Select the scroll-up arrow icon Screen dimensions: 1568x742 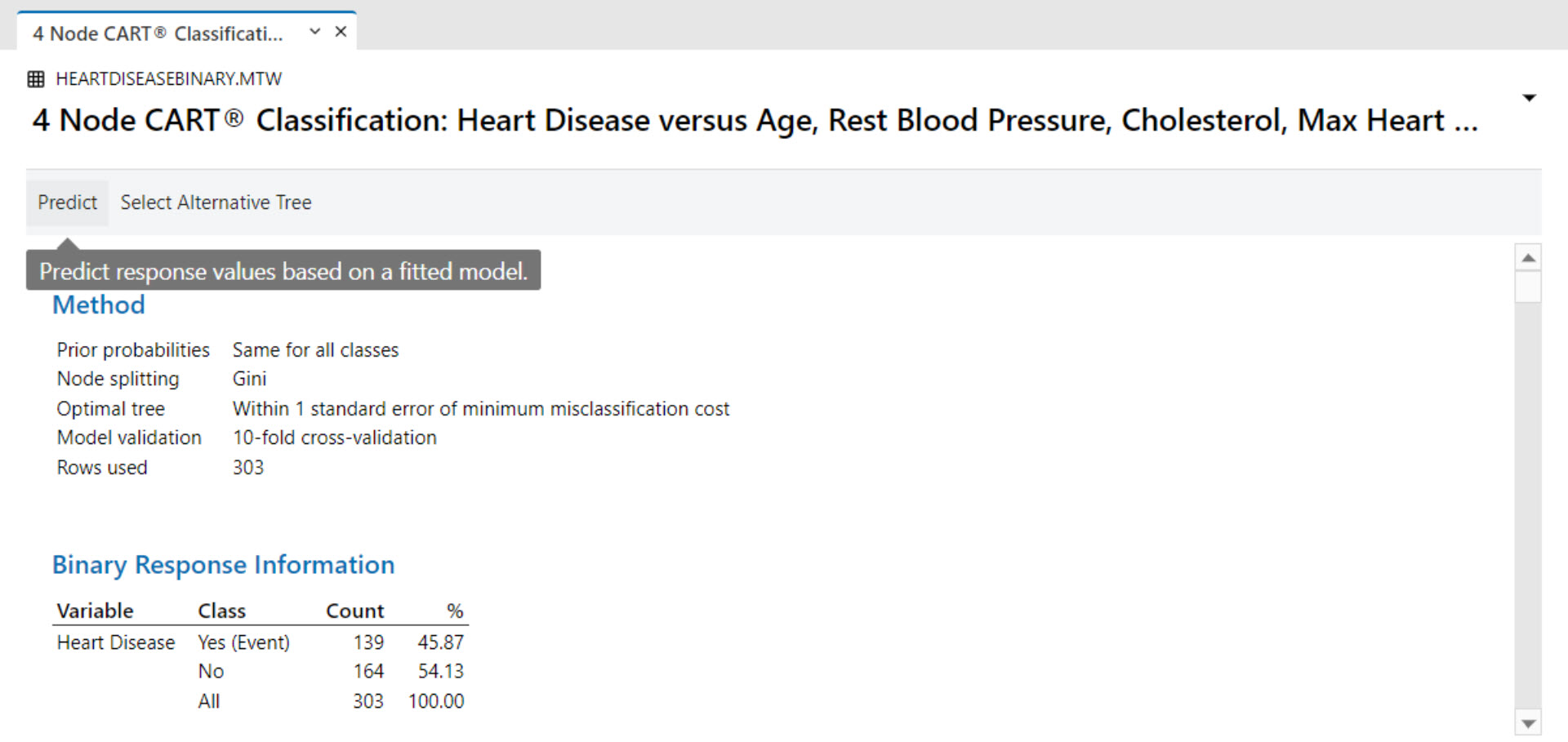(x=1528, y=256)
